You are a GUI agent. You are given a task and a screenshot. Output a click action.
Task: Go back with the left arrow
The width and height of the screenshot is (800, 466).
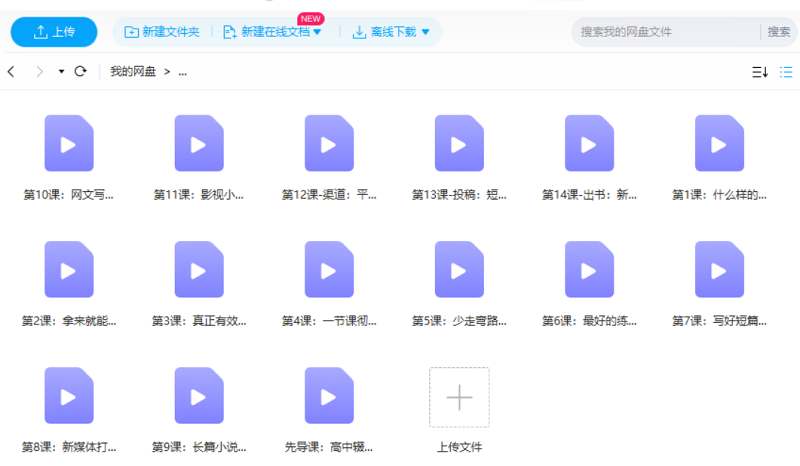coord(12,72)
